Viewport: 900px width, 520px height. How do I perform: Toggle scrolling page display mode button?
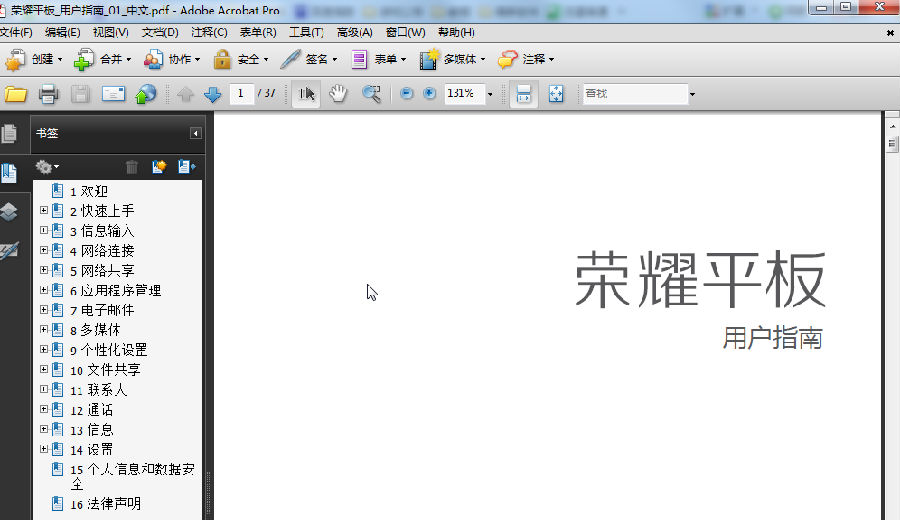(x=523, y=94)
